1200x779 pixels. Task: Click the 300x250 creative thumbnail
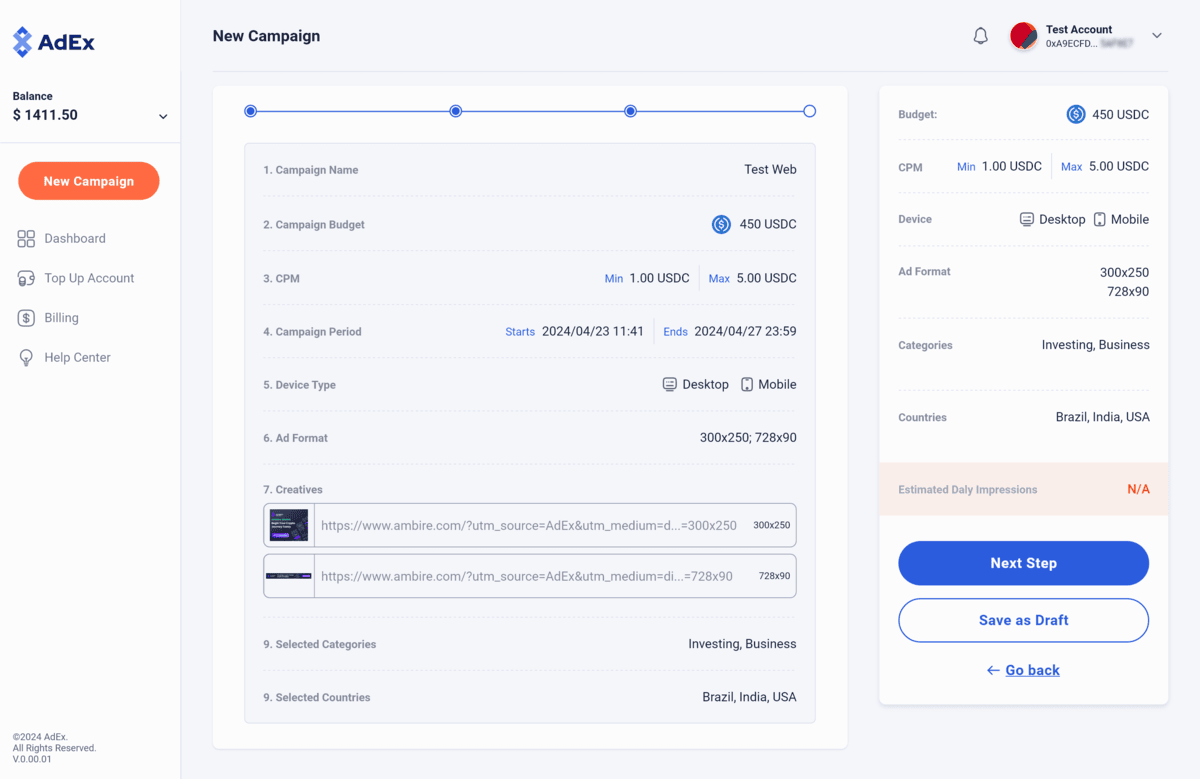click(x=288, y=524)
